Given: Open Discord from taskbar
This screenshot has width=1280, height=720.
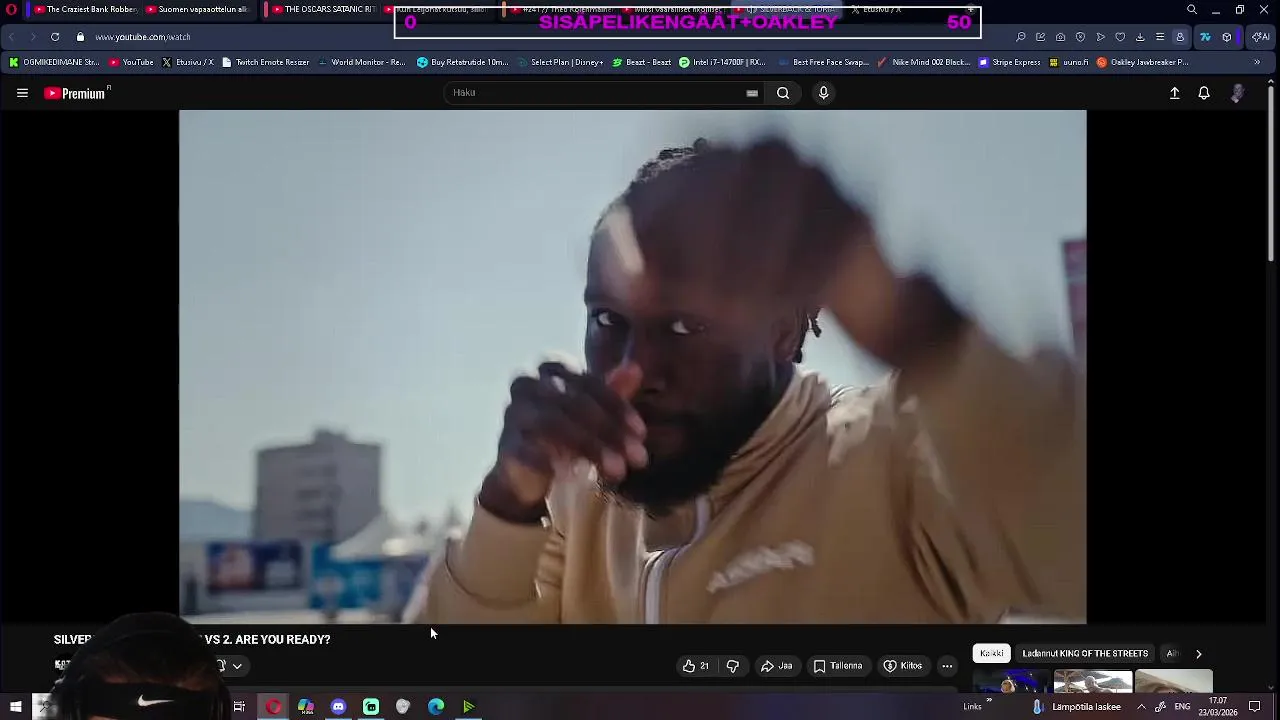Looking at the screenshot, I should coord(338,707).
